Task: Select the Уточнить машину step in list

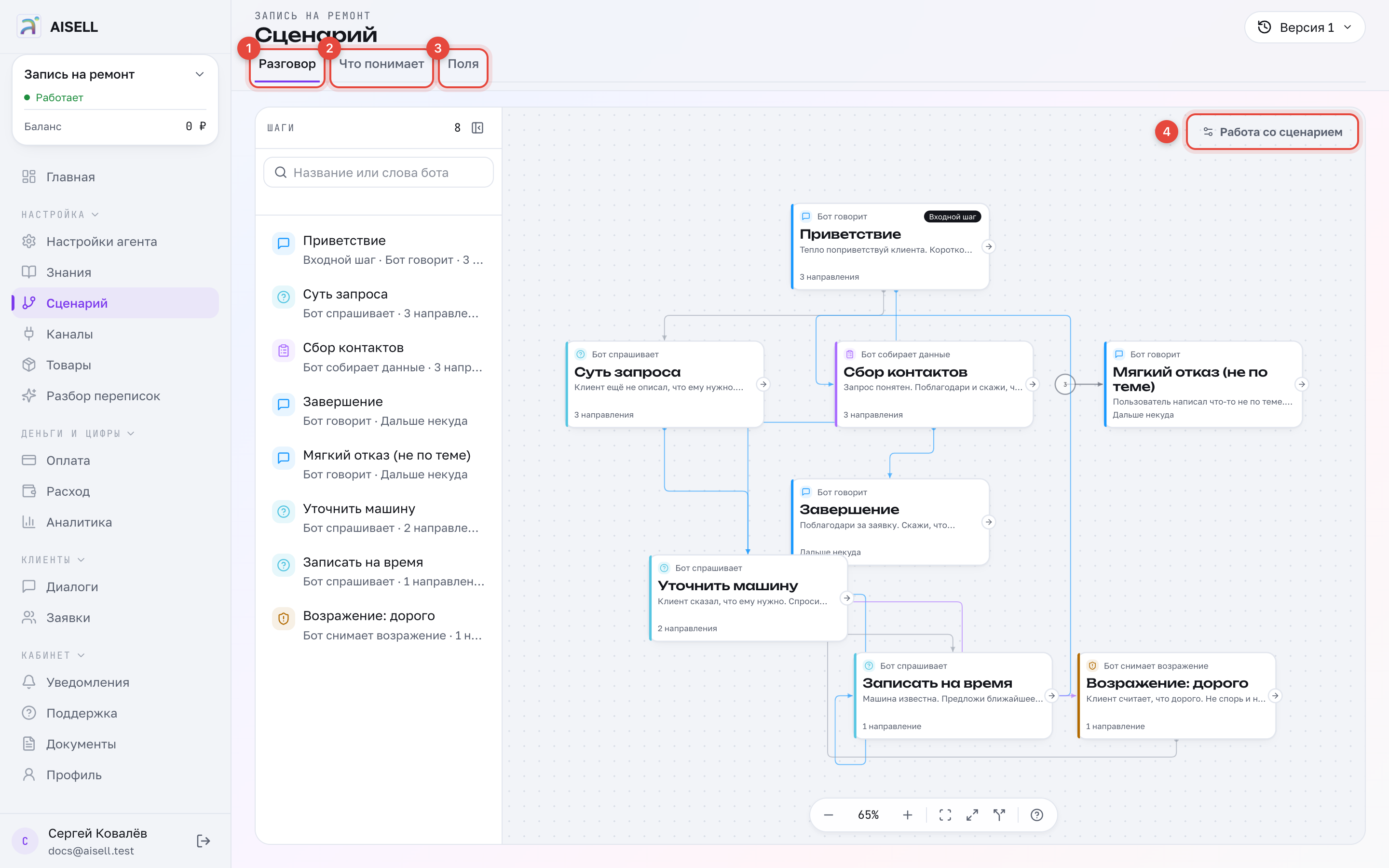Action: tap(378, 518)
